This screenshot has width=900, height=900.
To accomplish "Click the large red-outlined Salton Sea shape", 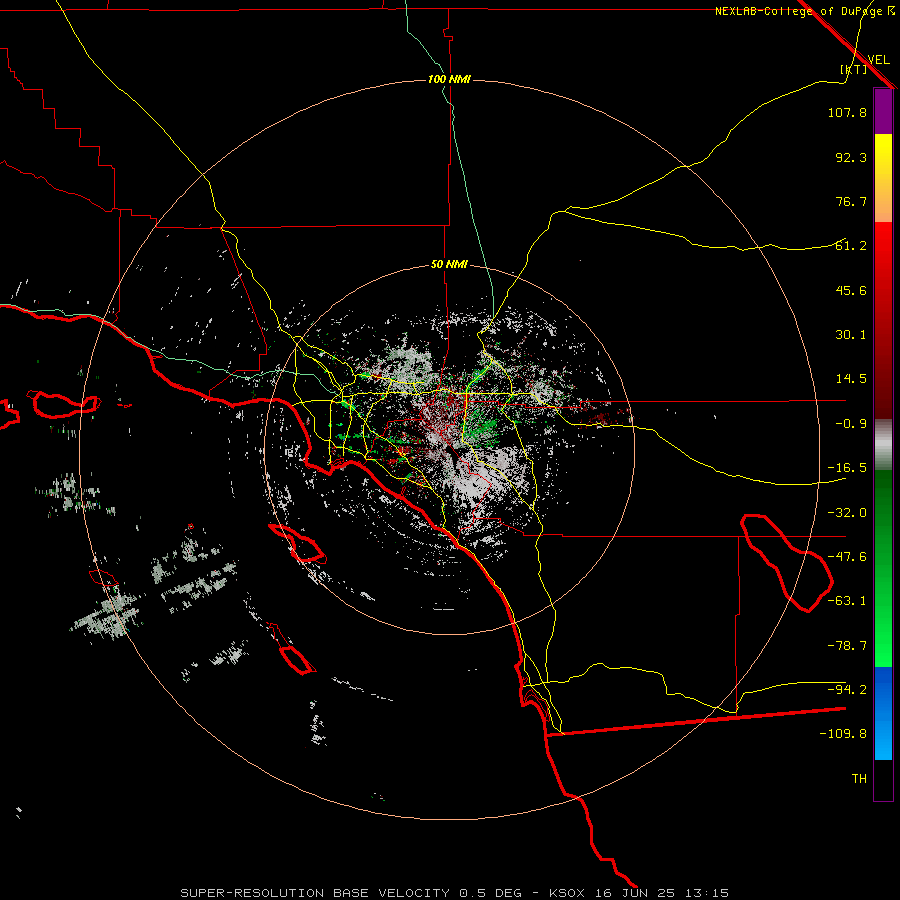I will 787,562.
